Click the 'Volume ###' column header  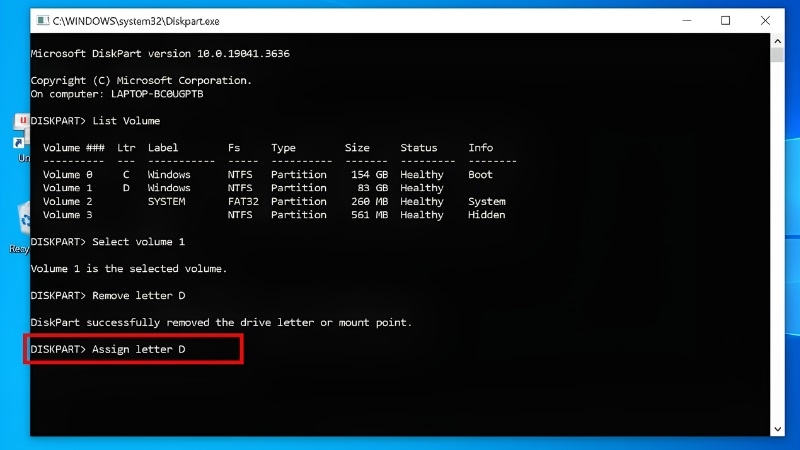pyautogui.click(x=73, y=148)
